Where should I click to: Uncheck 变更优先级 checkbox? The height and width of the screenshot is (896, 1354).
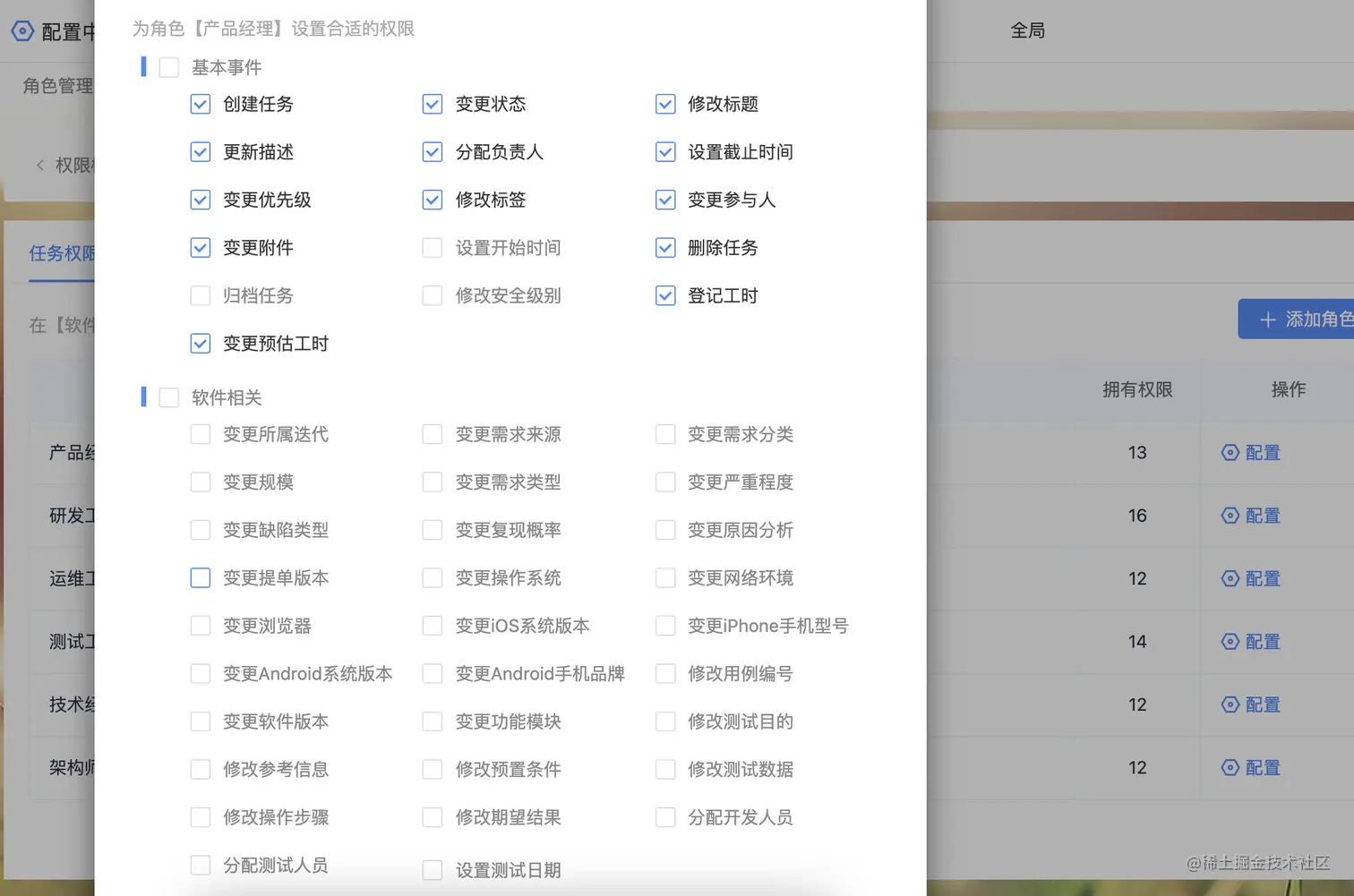[x=201, y=200]
